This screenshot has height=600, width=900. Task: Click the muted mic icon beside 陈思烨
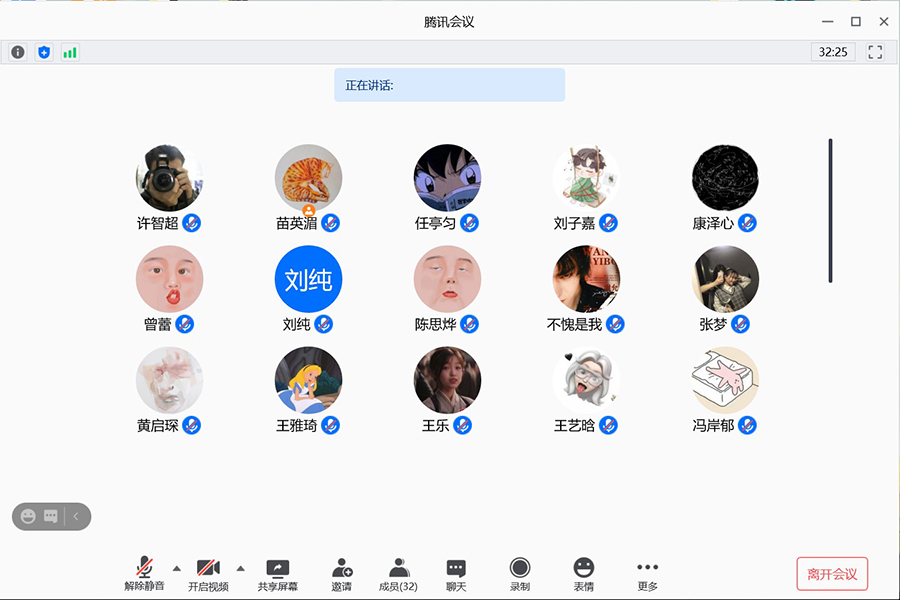(x=470, y=324)
